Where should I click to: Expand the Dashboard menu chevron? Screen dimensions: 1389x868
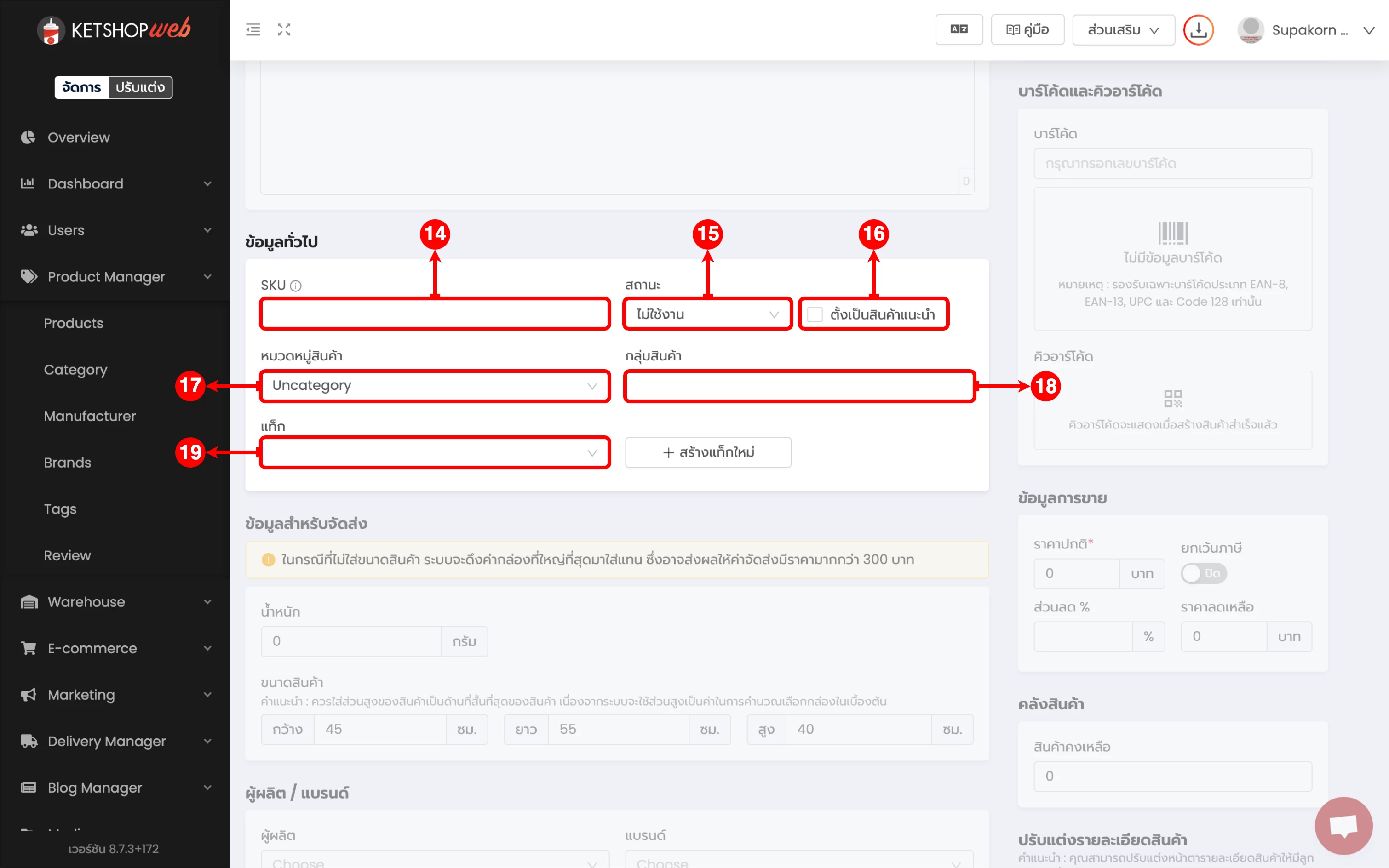(207, 184)
